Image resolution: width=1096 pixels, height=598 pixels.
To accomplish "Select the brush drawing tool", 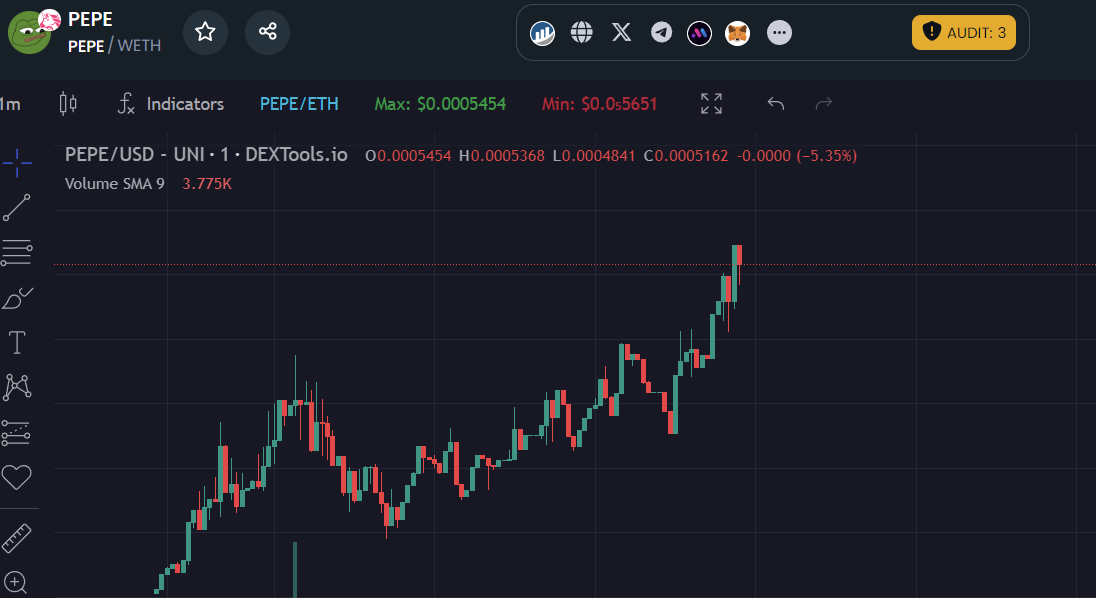I will [x=17, y=298].
